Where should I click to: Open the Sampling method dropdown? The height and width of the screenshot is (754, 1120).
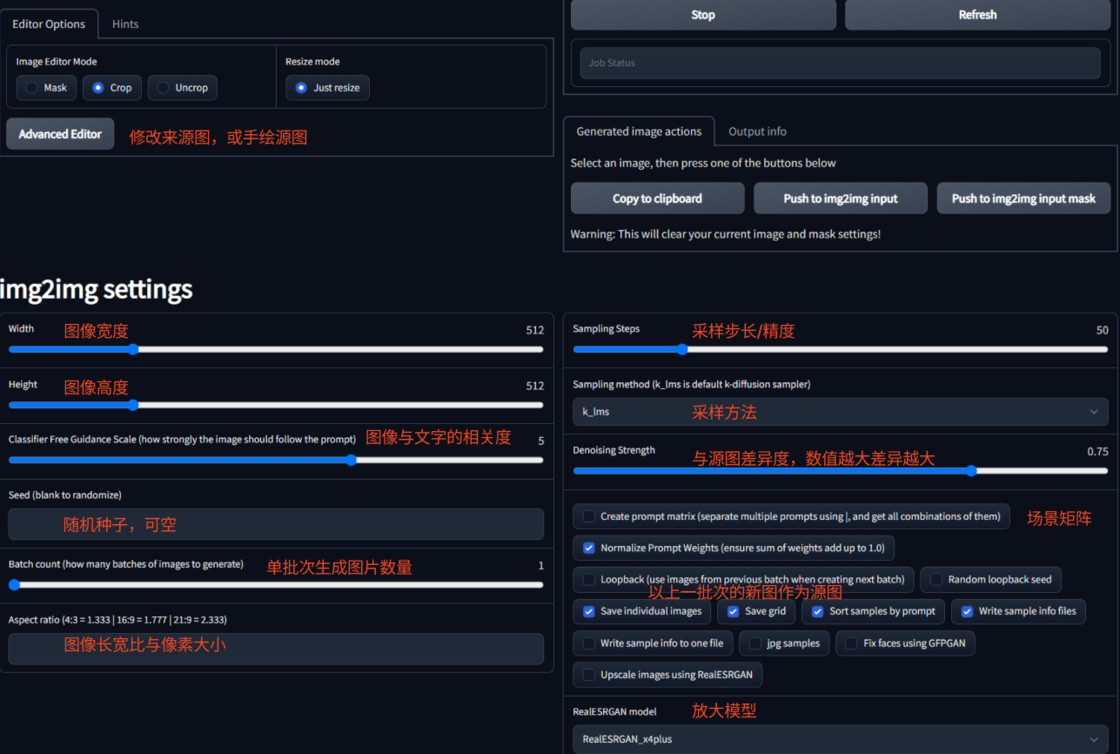coord(840,411)
